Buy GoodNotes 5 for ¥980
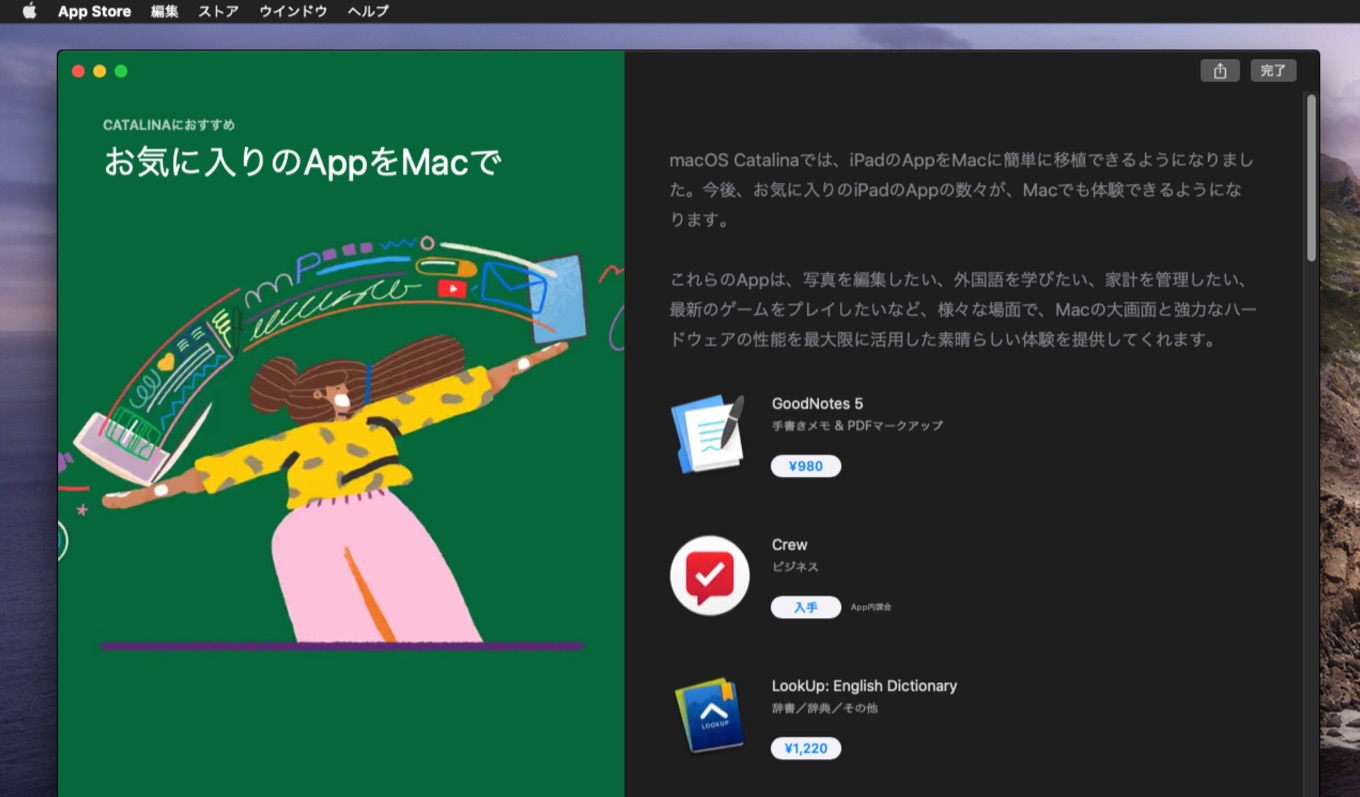1360x797 pixels. pyautogui.click(x=806, y=466)
